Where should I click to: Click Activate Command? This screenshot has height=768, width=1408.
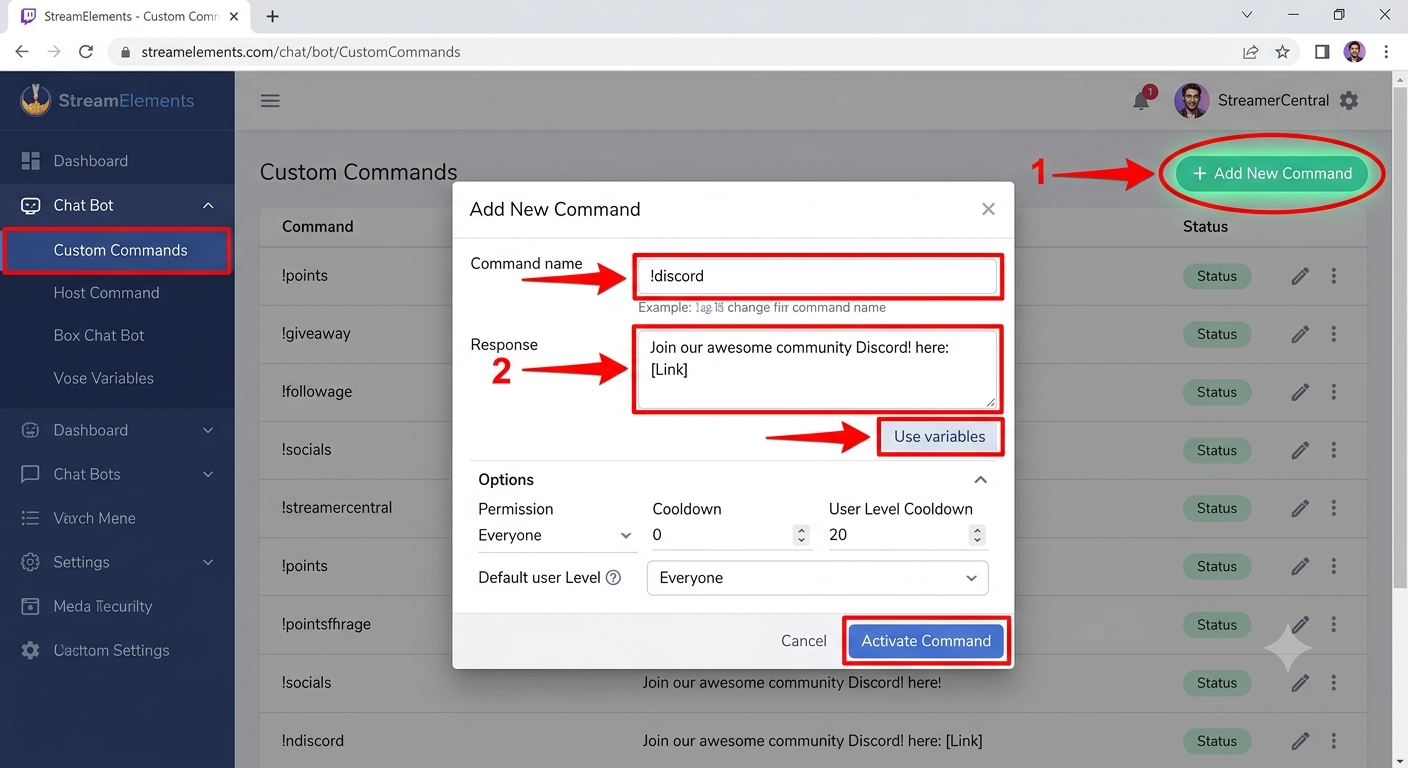tap(926, 641)
